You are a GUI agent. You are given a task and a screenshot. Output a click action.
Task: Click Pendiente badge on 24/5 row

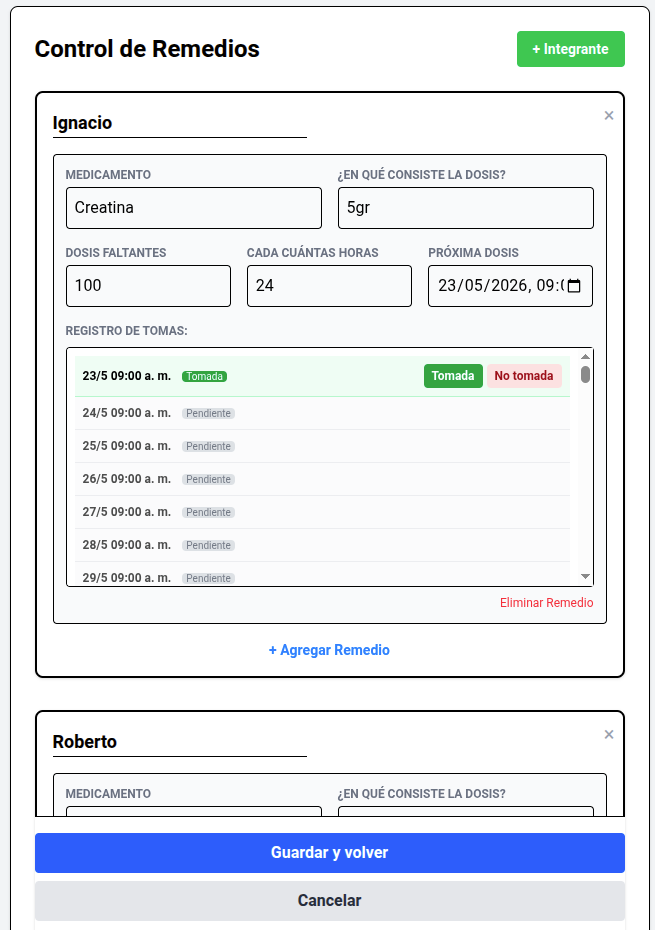[208, 413]
